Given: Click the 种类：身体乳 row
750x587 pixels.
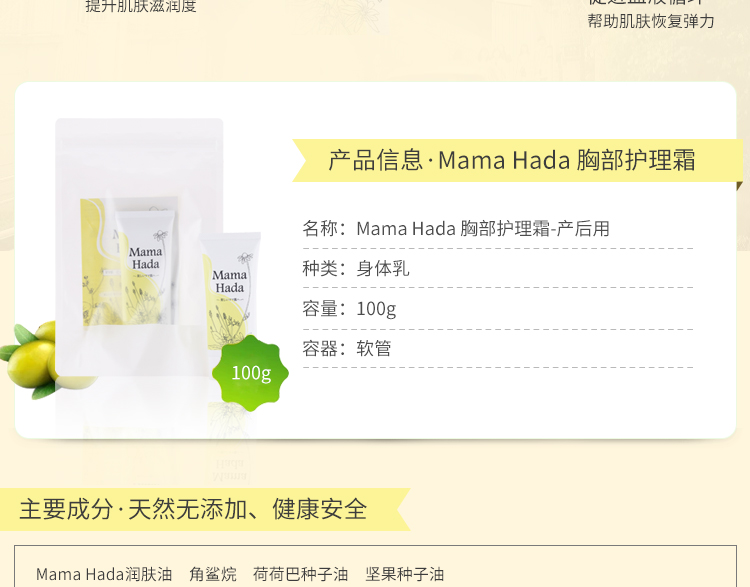Looking at the screenshot, I should click(497, 268).
